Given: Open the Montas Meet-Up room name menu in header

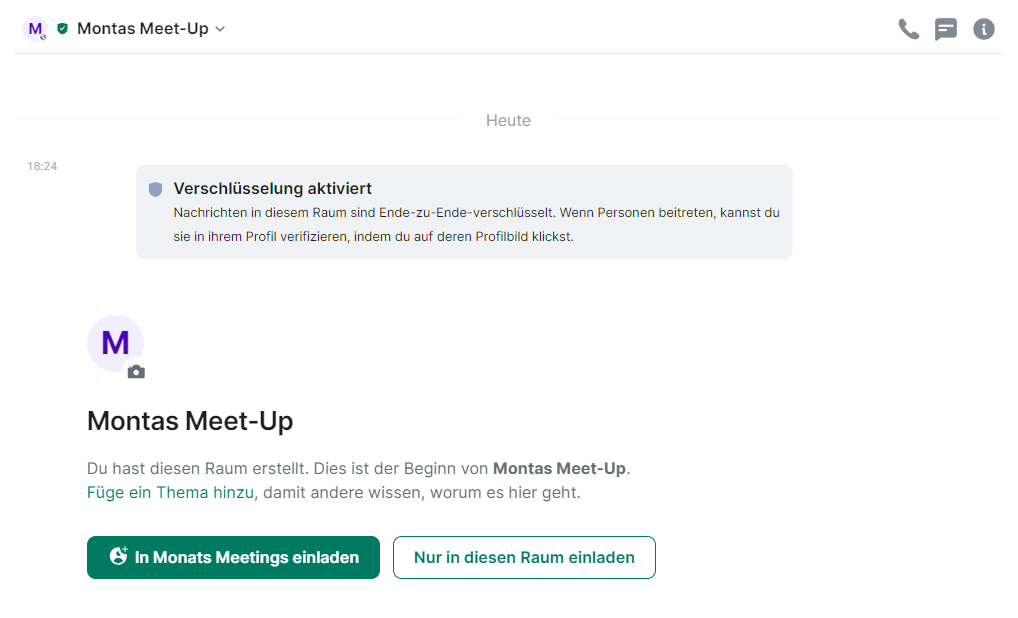Looking at the screenshot, I should point(143,29).
